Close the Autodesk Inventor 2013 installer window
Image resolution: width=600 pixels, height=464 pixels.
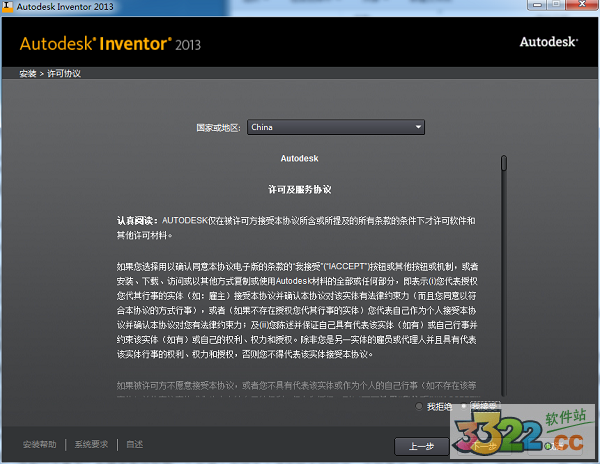coord(582,5)
